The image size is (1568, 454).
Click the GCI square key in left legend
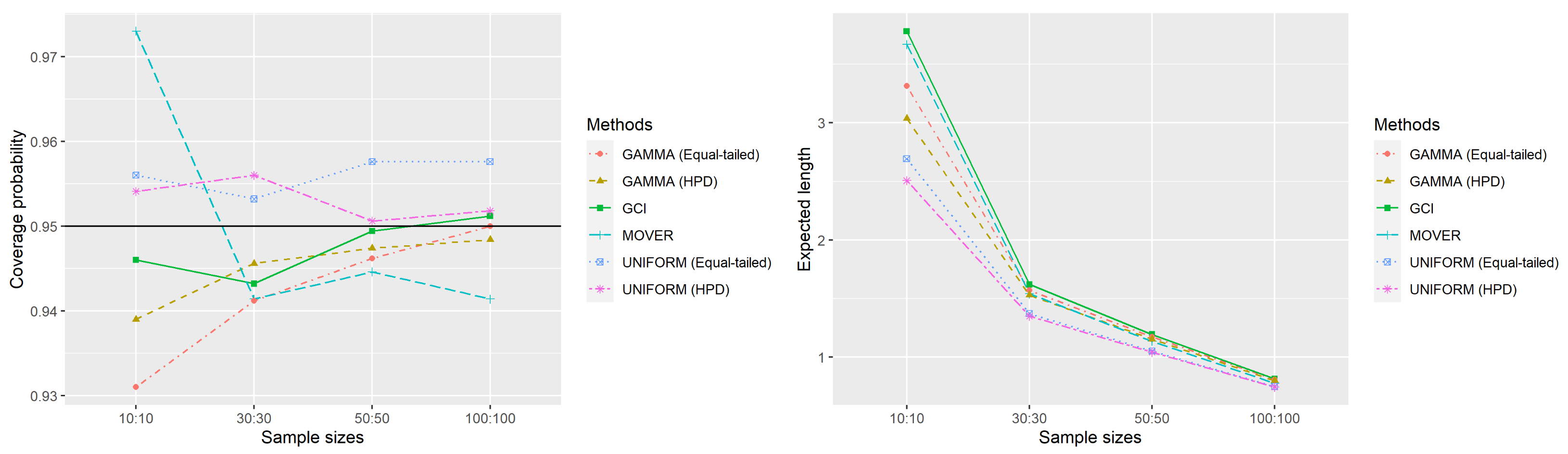point(600,208)
